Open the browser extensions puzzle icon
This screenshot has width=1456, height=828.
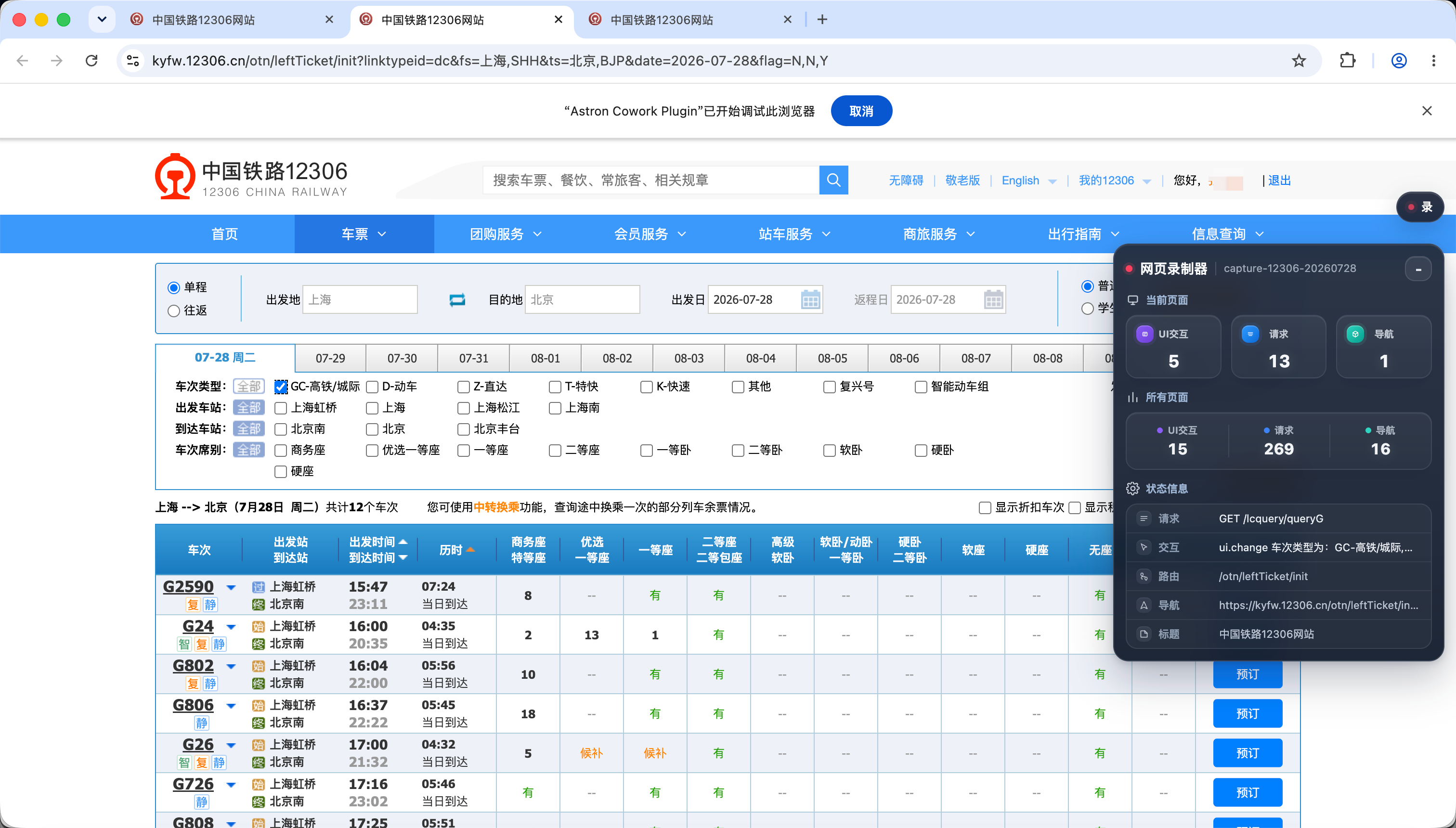1347,60
